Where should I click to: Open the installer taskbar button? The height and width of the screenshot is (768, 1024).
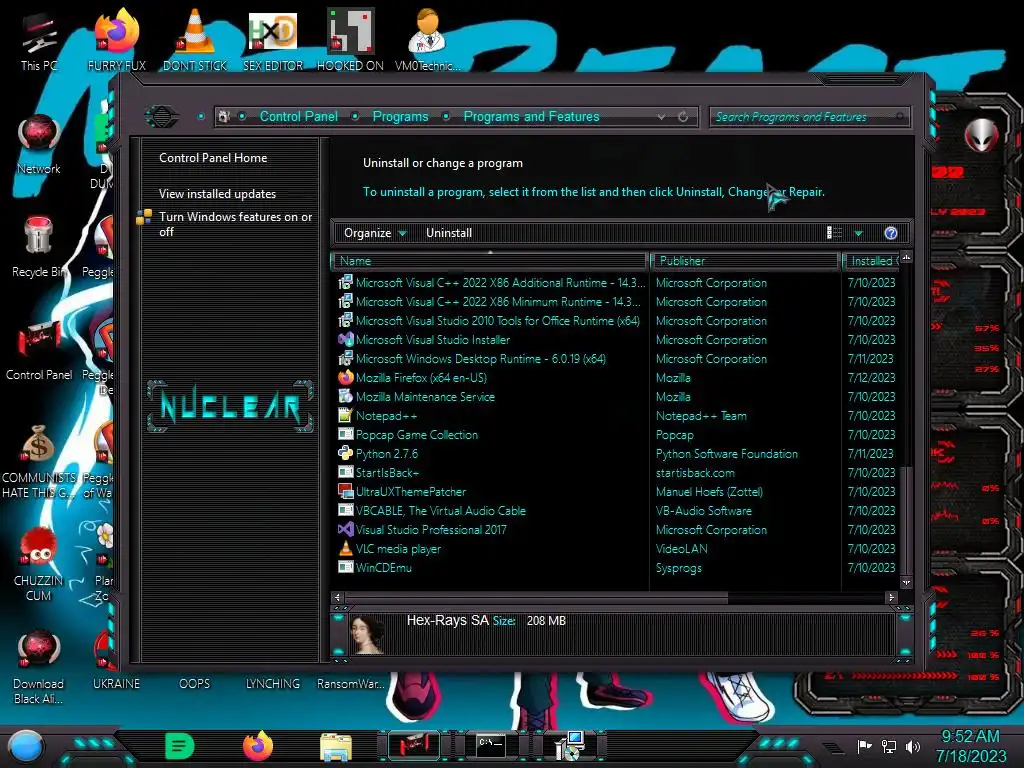(569, 746)
